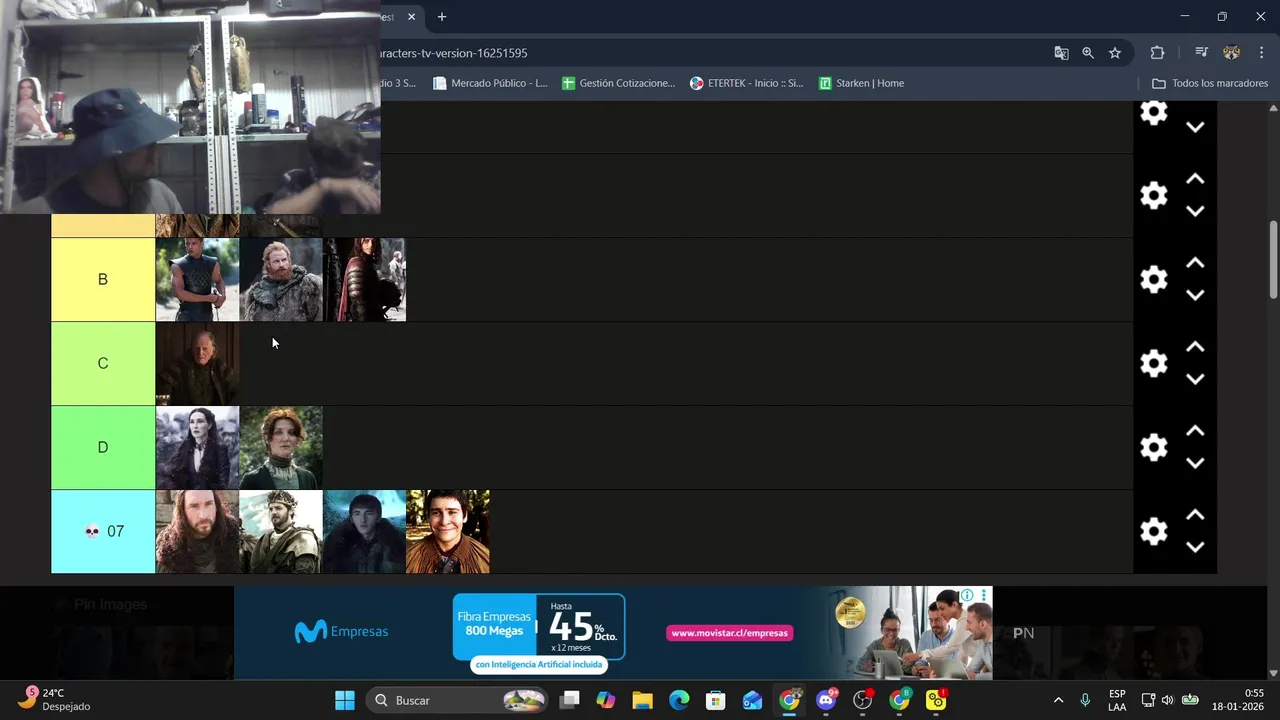The height and width of the screenshot is (720, 1280).
Task: Bookmark this page with star icon
Action: tap(1115, 53)
